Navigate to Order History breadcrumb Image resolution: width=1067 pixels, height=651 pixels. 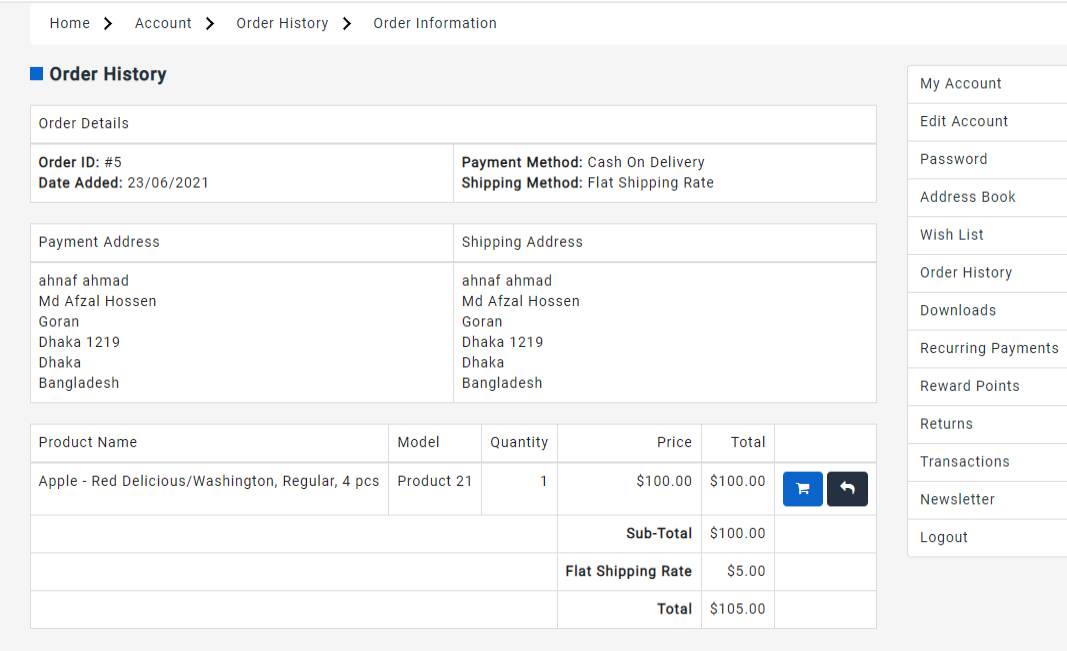tap(282, 23)
